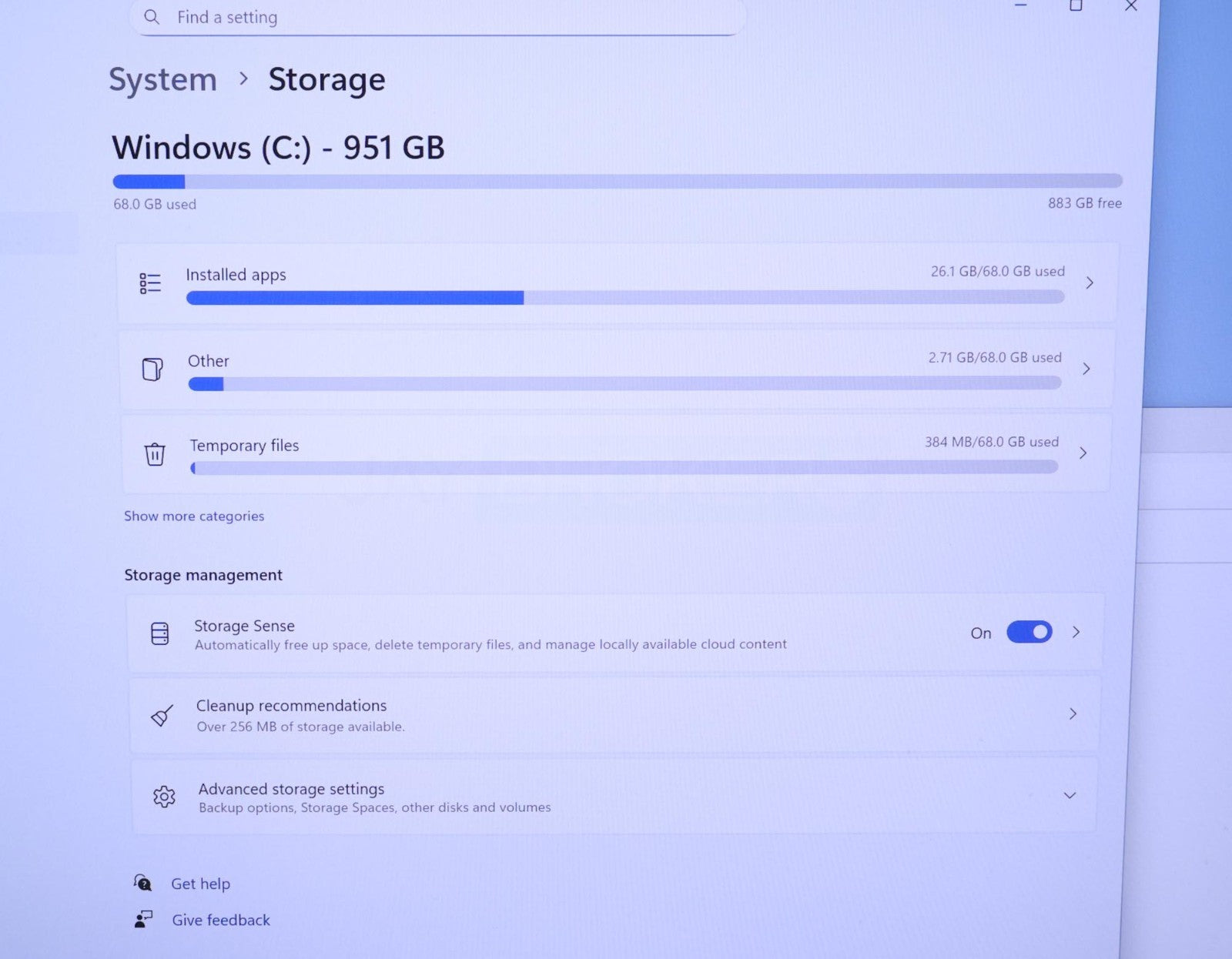The height and width of the screenshot is (959, 1232).
Task: Open Installed apps details chevron
Action: 1090,282
